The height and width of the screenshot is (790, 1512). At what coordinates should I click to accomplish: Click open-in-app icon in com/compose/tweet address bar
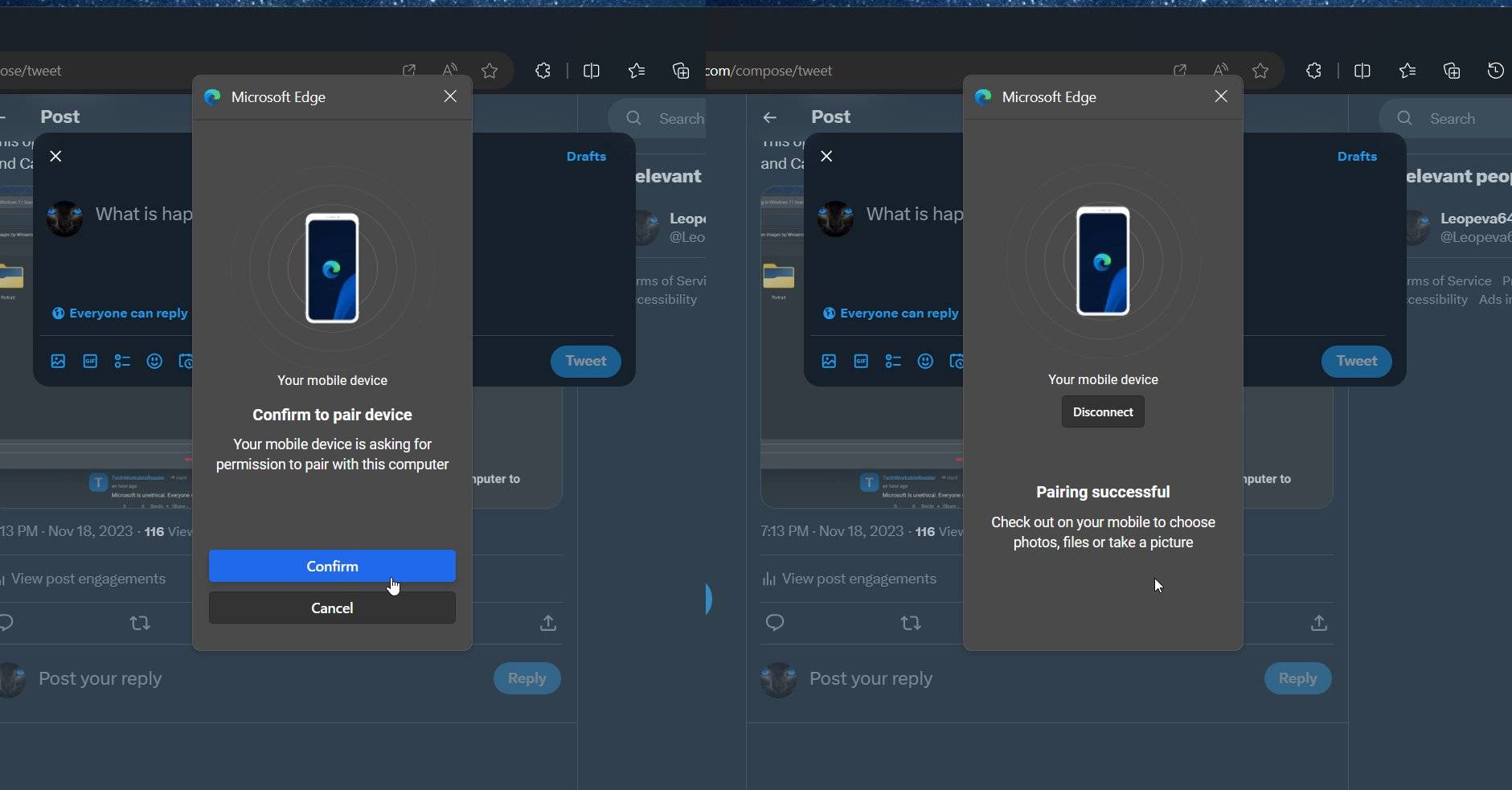tap(1180, 71)
